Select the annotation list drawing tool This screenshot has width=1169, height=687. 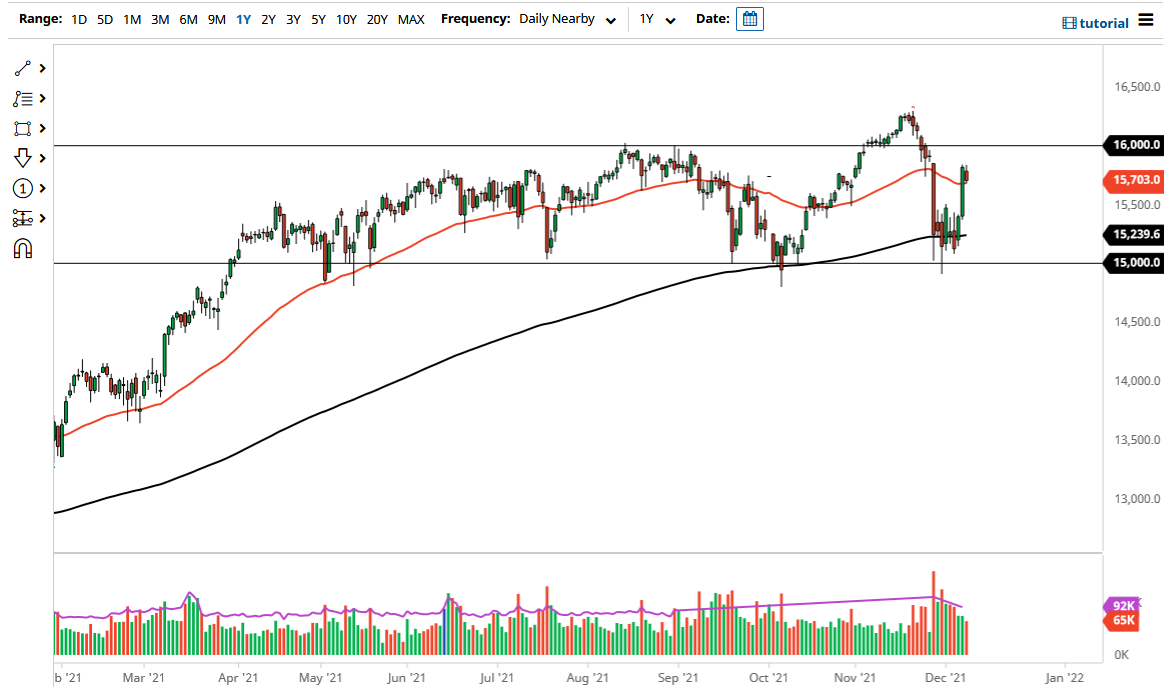pyautogui.click(x=20, y=98)
